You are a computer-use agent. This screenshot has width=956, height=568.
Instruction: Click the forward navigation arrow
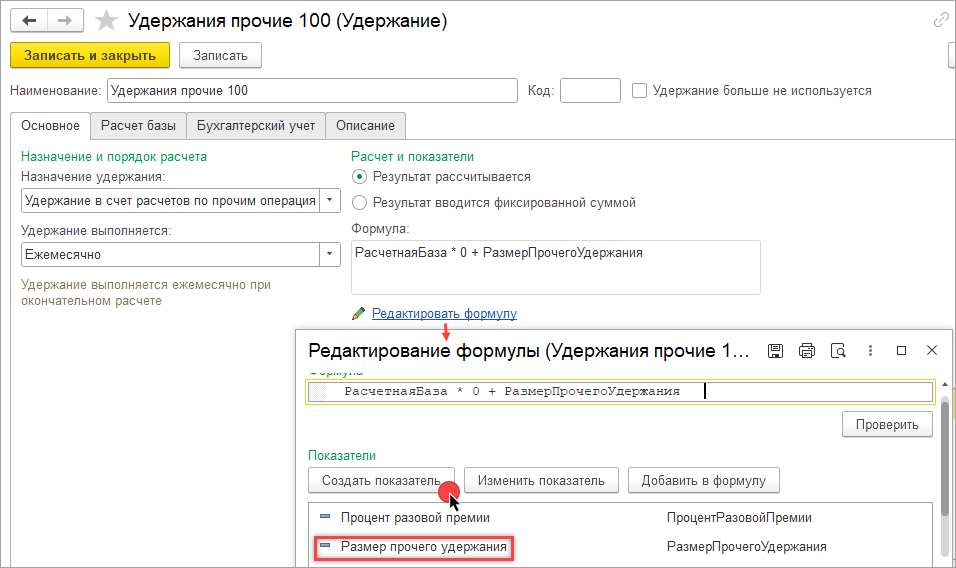(x=65, y=20)
